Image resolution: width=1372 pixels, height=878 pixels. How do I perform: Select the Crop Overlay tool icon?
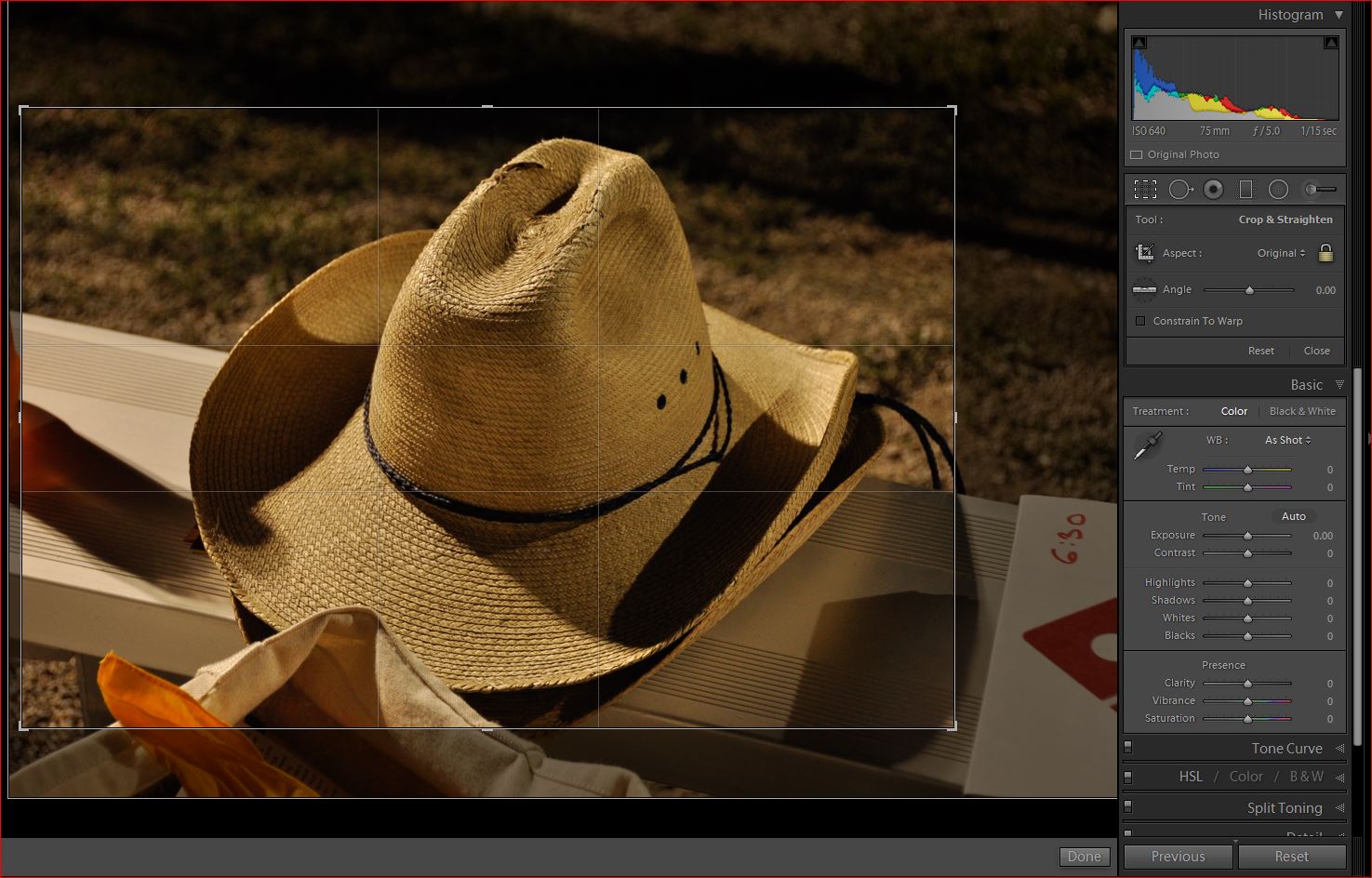[1146, 190]
